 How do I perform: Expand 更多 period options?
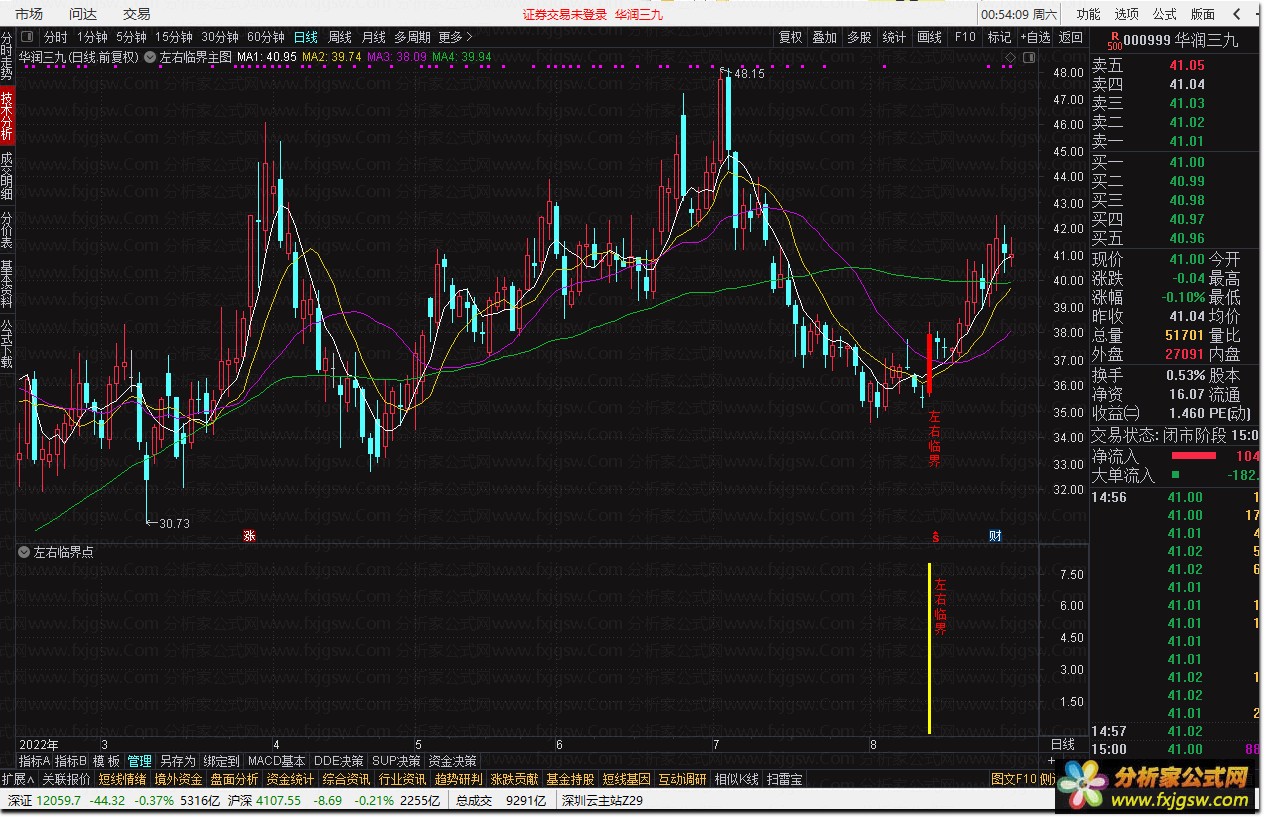pyautogui.click(x=456, y=37)
